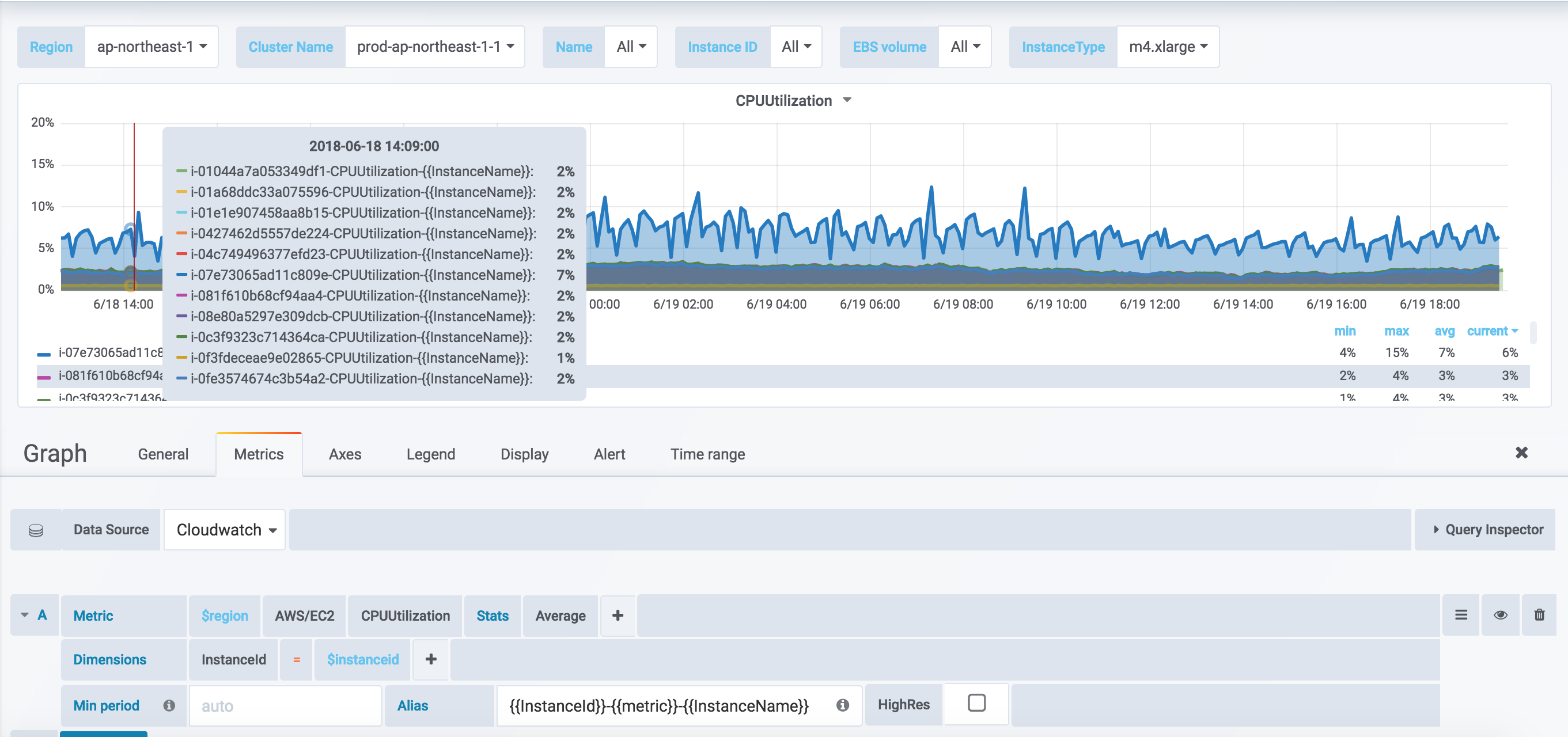This screenshot has width=1568, height=737.
Task: Add a dimension with plus icon
Action: click(430, 659)
